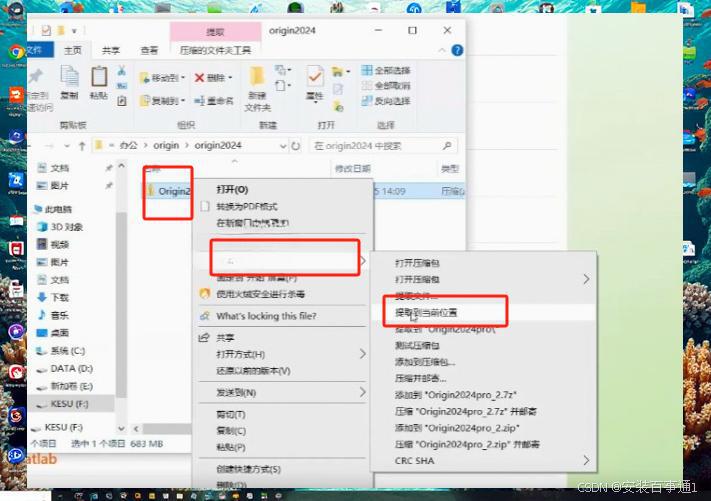The width and height of the screenshot is (711, 501).
Task: Choose Cut (剪切) in context menu
Action: 231,414
